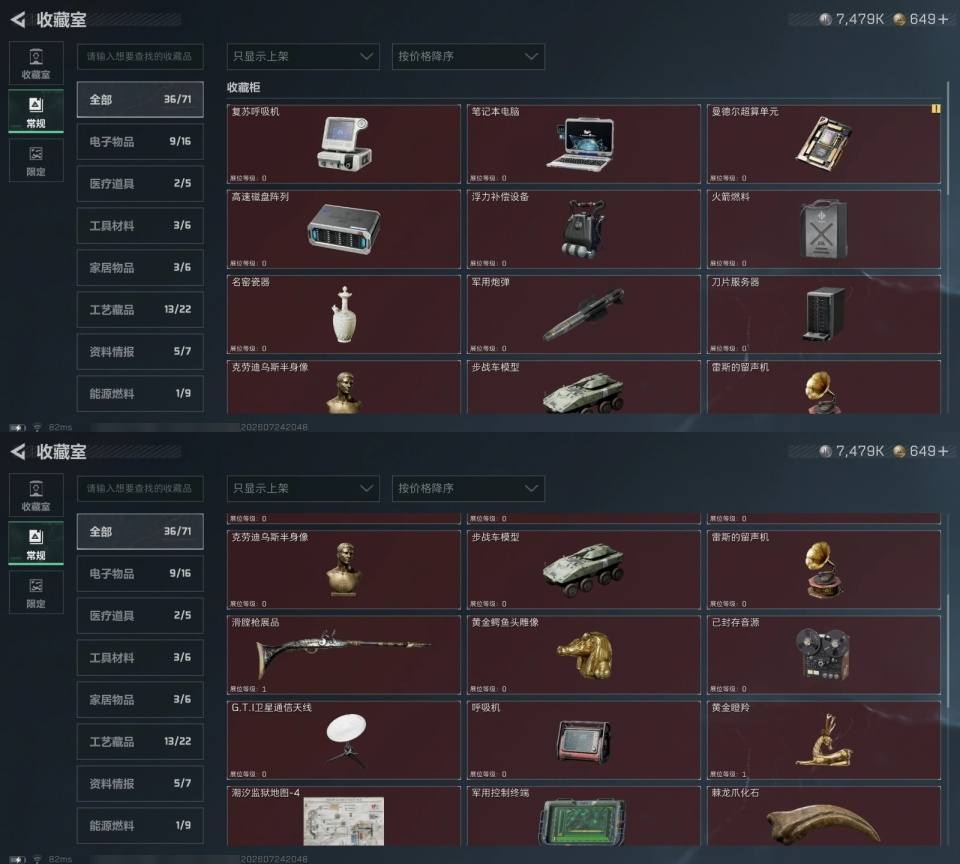Open the 限定 sidebar icon in upper screenshot
This screenshot has width=960, height=864.
pyautogui.click(x=36, y=160)
